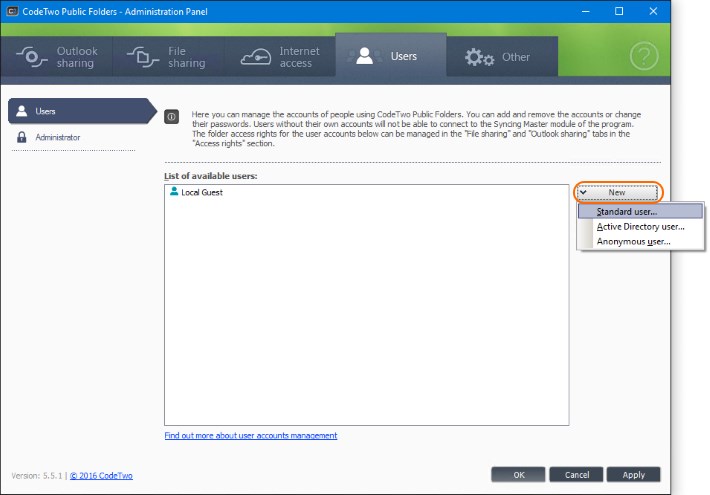Go to the Internet access tab
Viewport: 710px width, 495px height.
(280, 57)
